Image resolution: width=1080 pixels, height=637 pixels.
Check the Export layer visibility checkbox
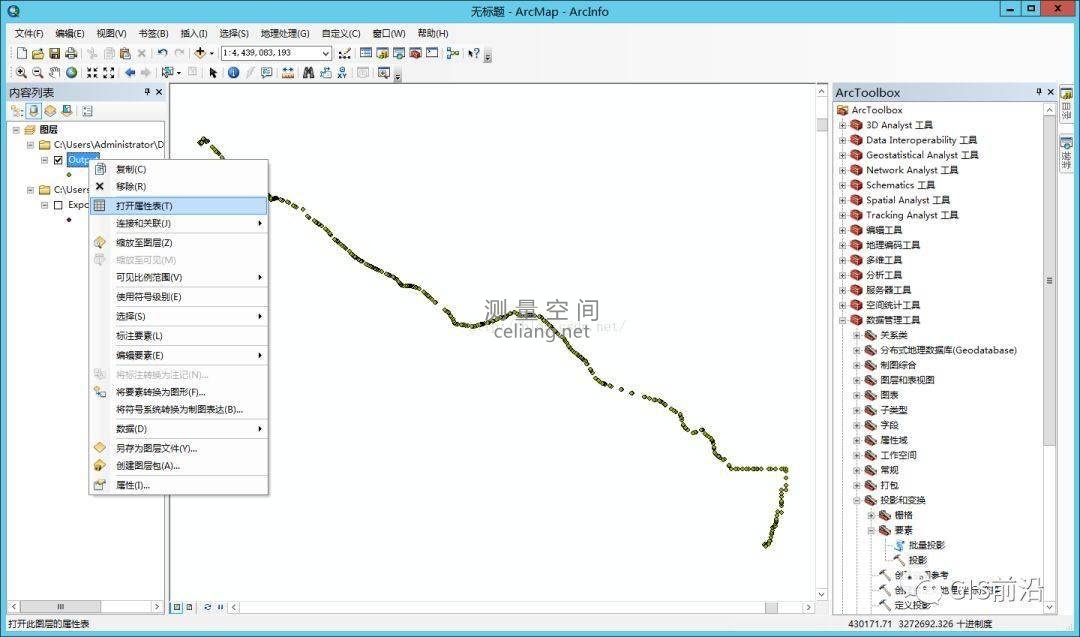(x=59, y=205)
